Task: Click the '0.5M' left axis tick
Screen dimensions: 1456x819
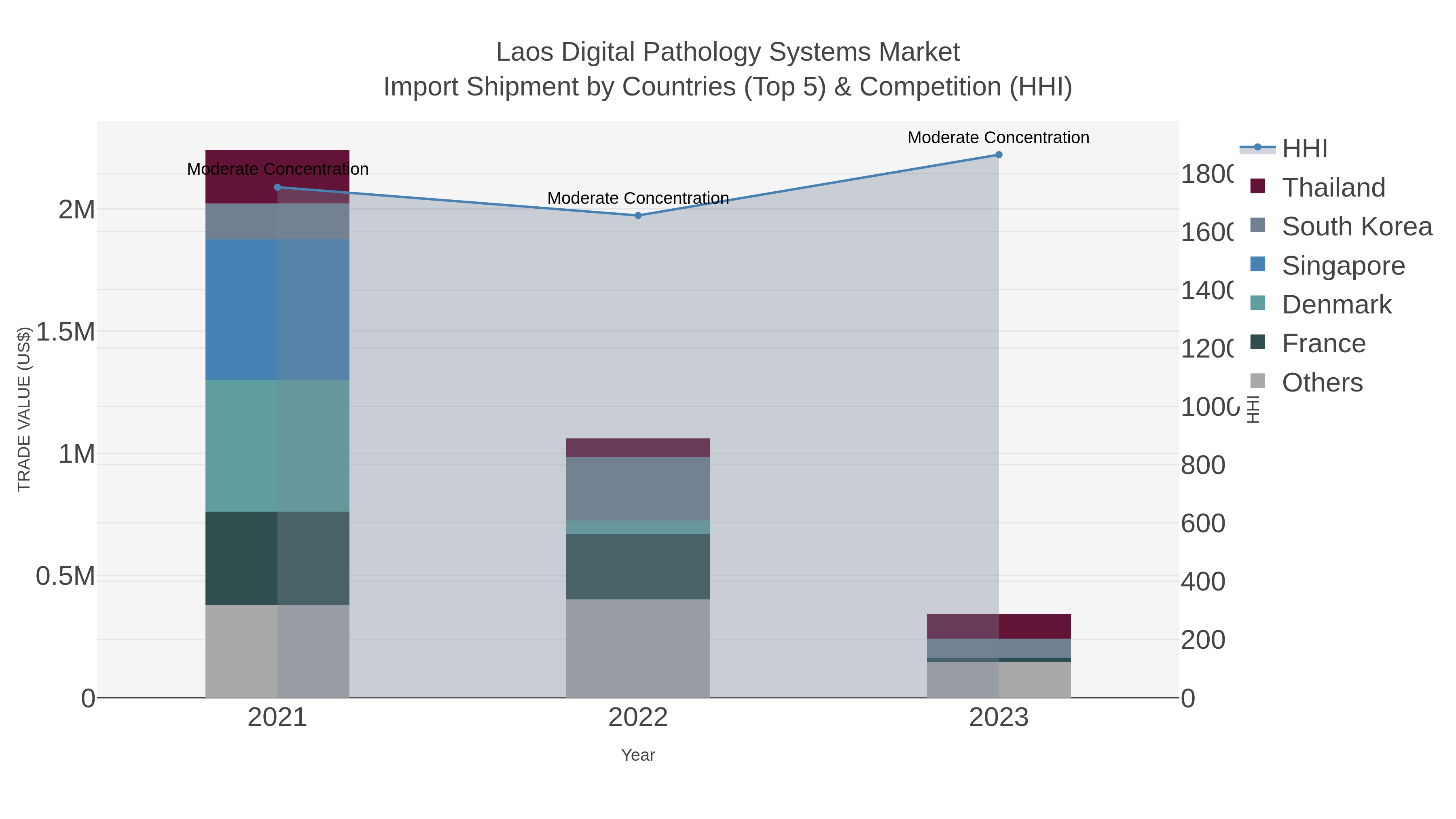Action: 66,576
